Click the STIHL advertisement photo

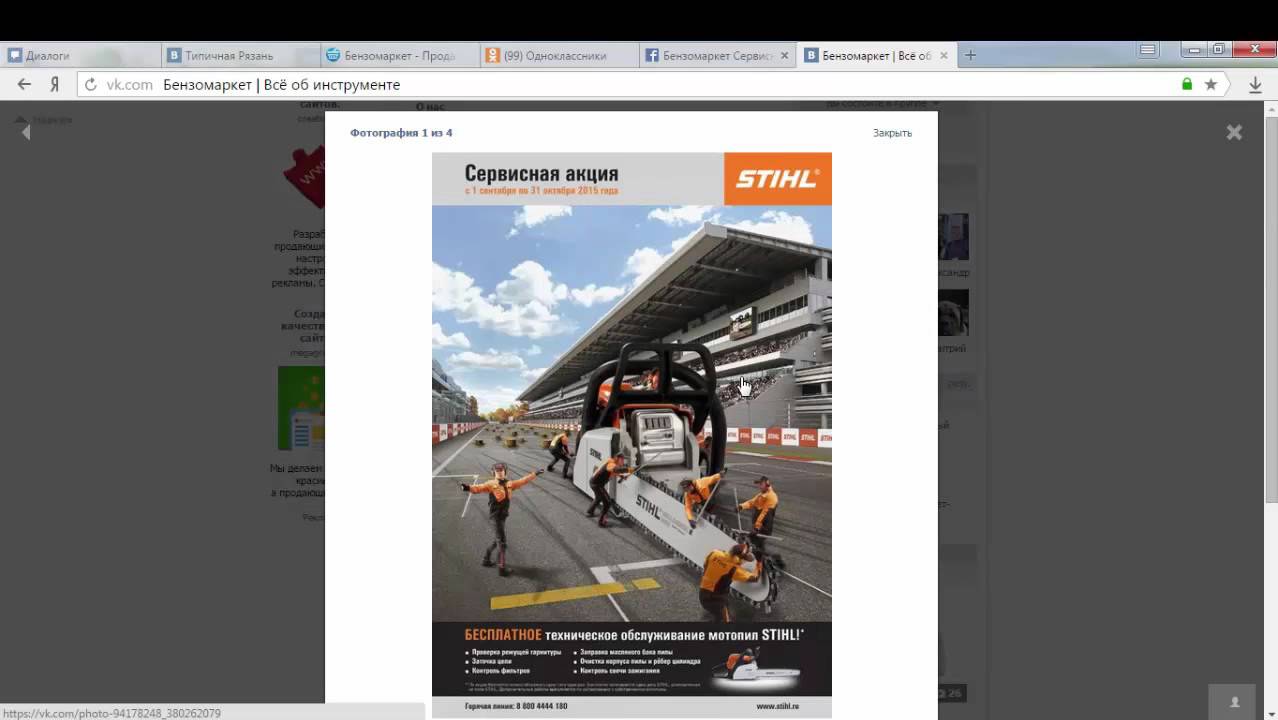(631, 435)
